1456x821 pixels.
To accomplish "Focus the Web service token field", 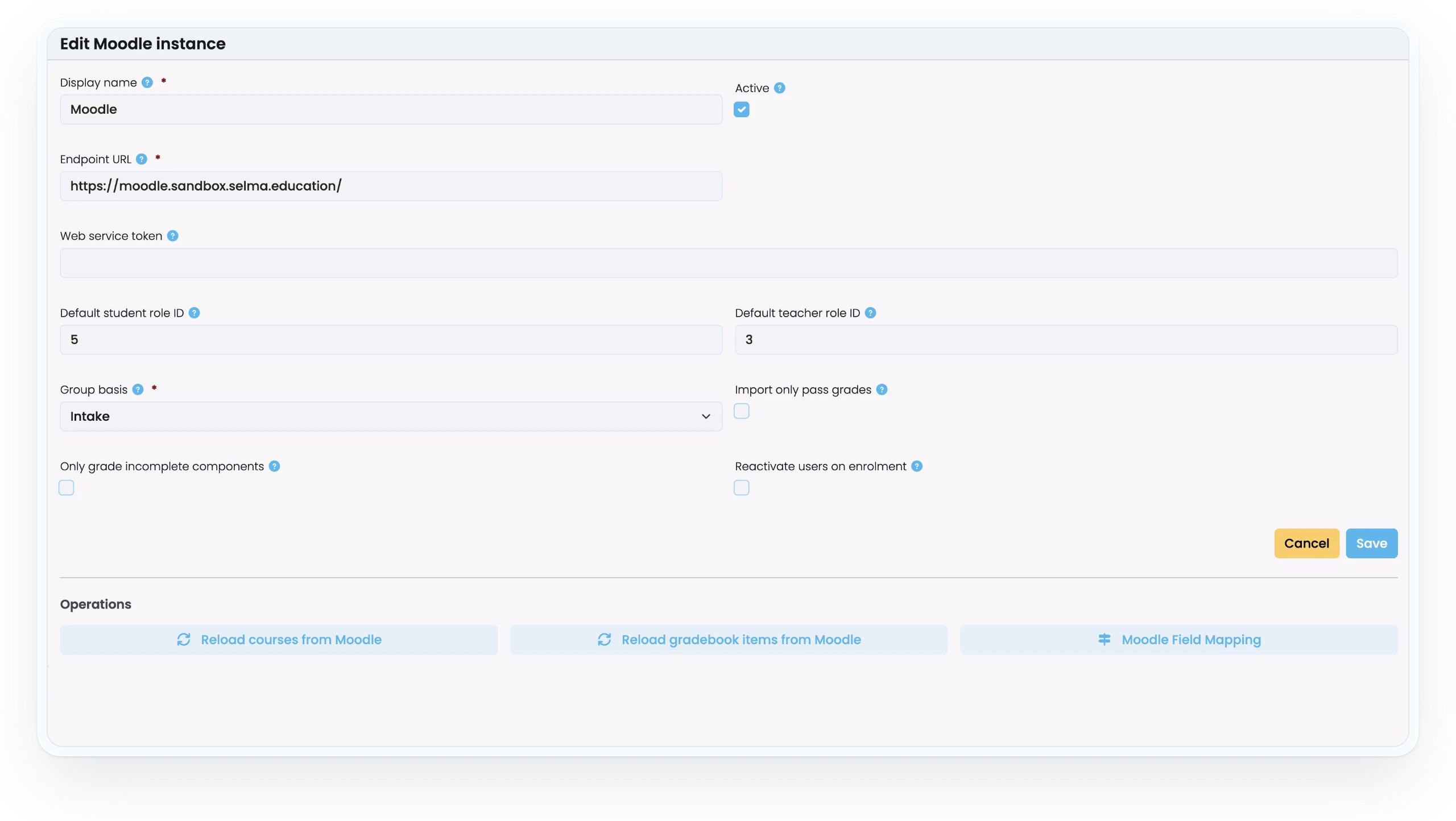I will (729, 263).
